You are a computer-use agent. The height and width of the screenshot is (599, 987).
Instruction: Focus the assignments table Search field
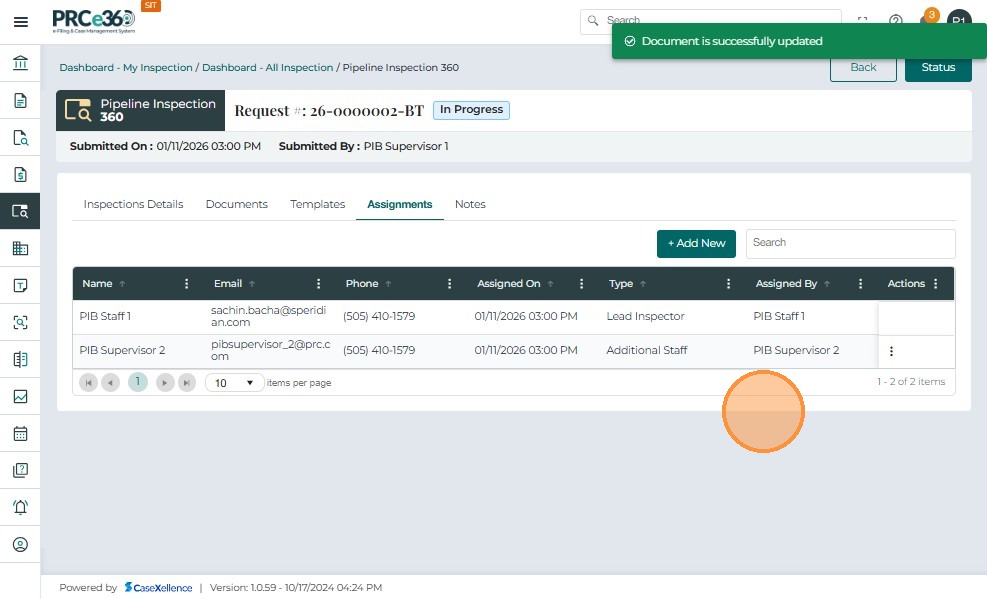(850, 244)
